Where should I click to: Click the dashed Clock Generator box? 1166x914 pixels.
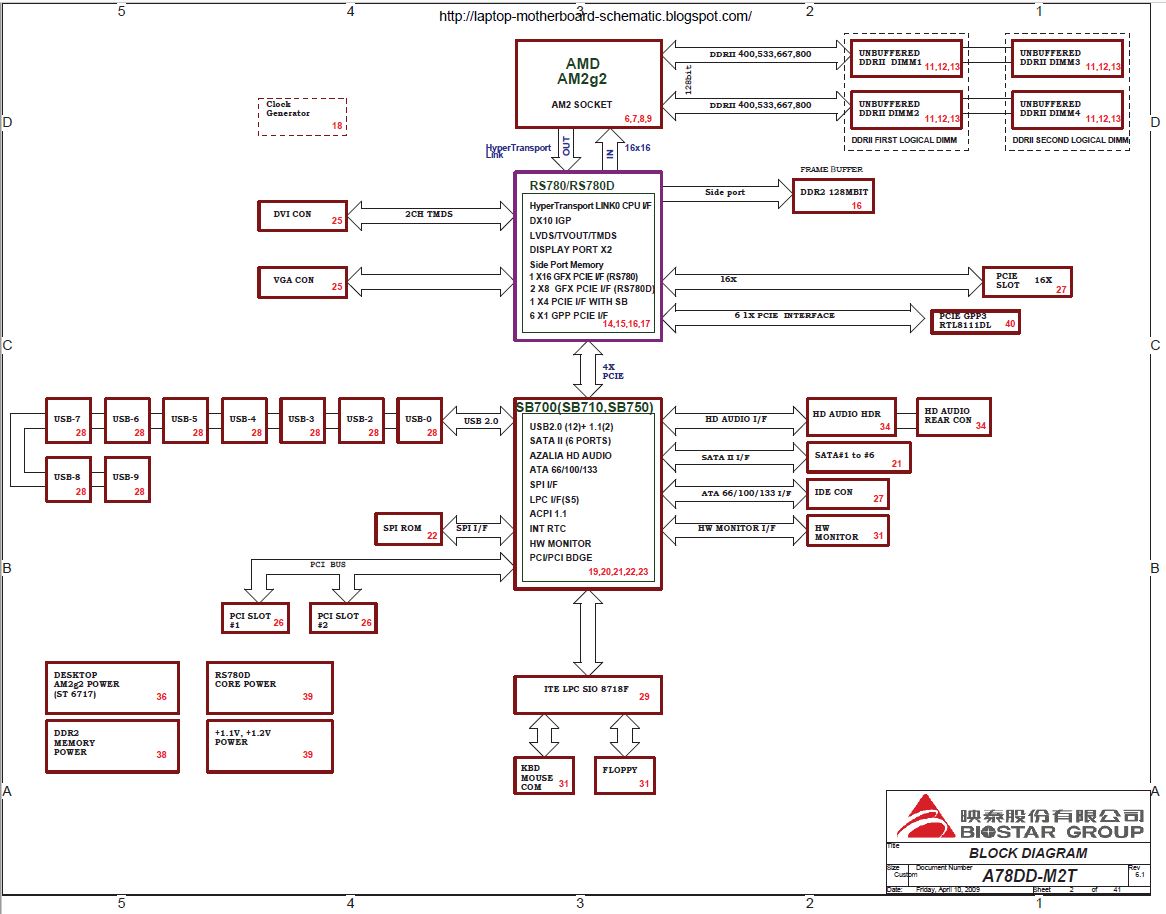click(x=303, y=116)
